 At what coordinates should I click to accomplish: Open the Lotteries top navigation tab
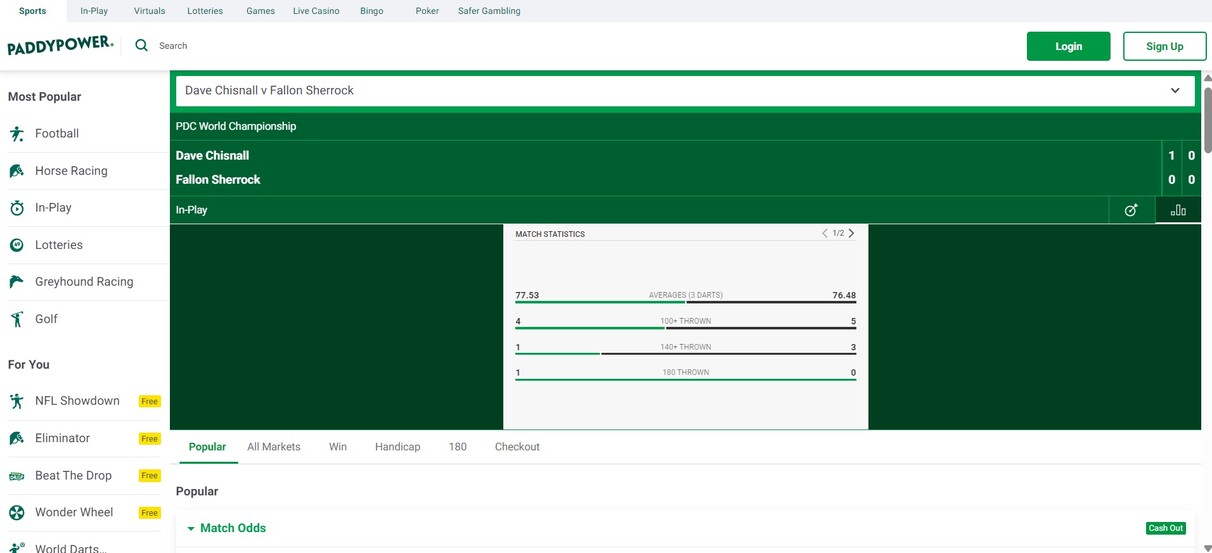(205, 11)
